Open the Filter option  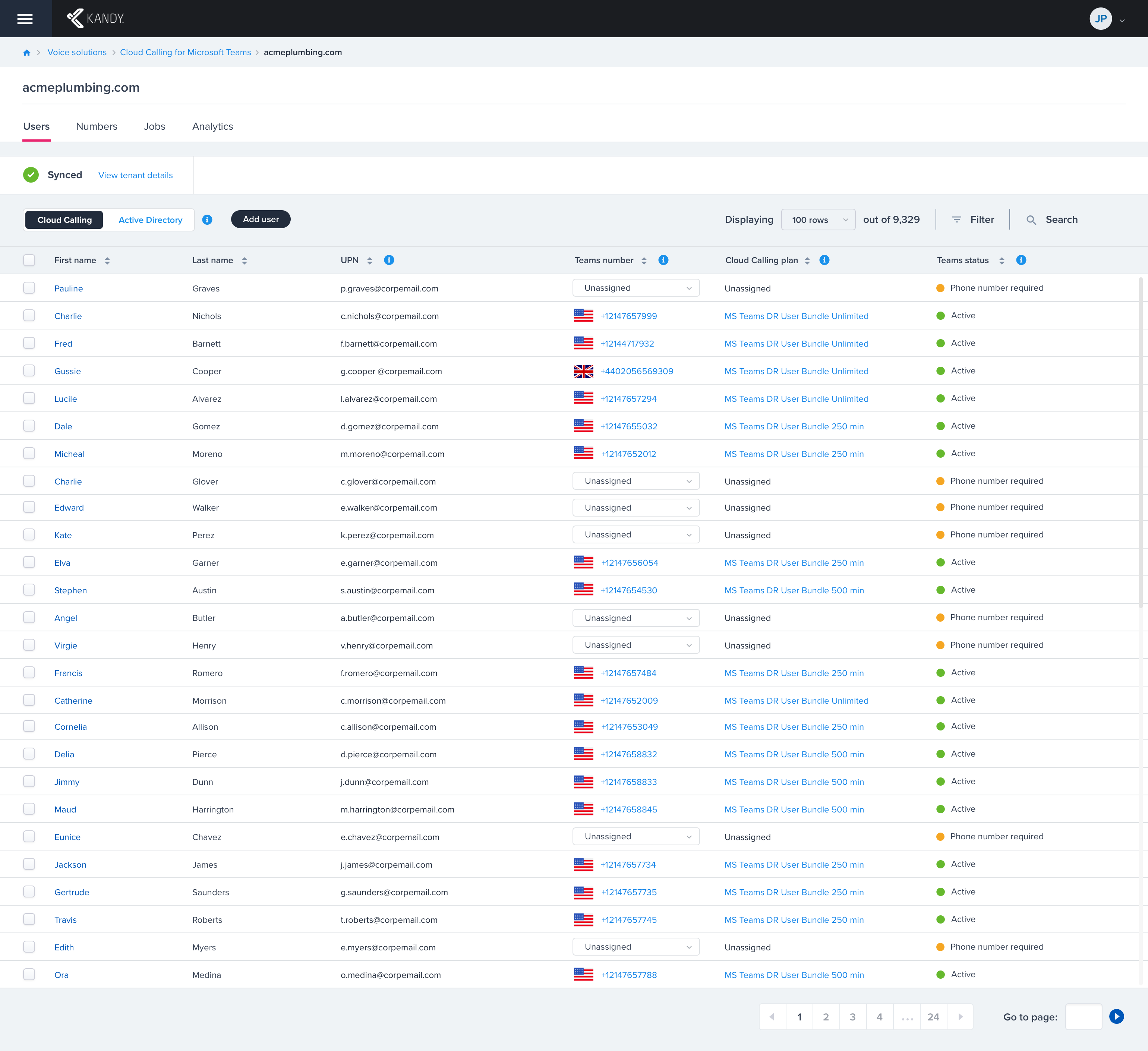(973, 220)
